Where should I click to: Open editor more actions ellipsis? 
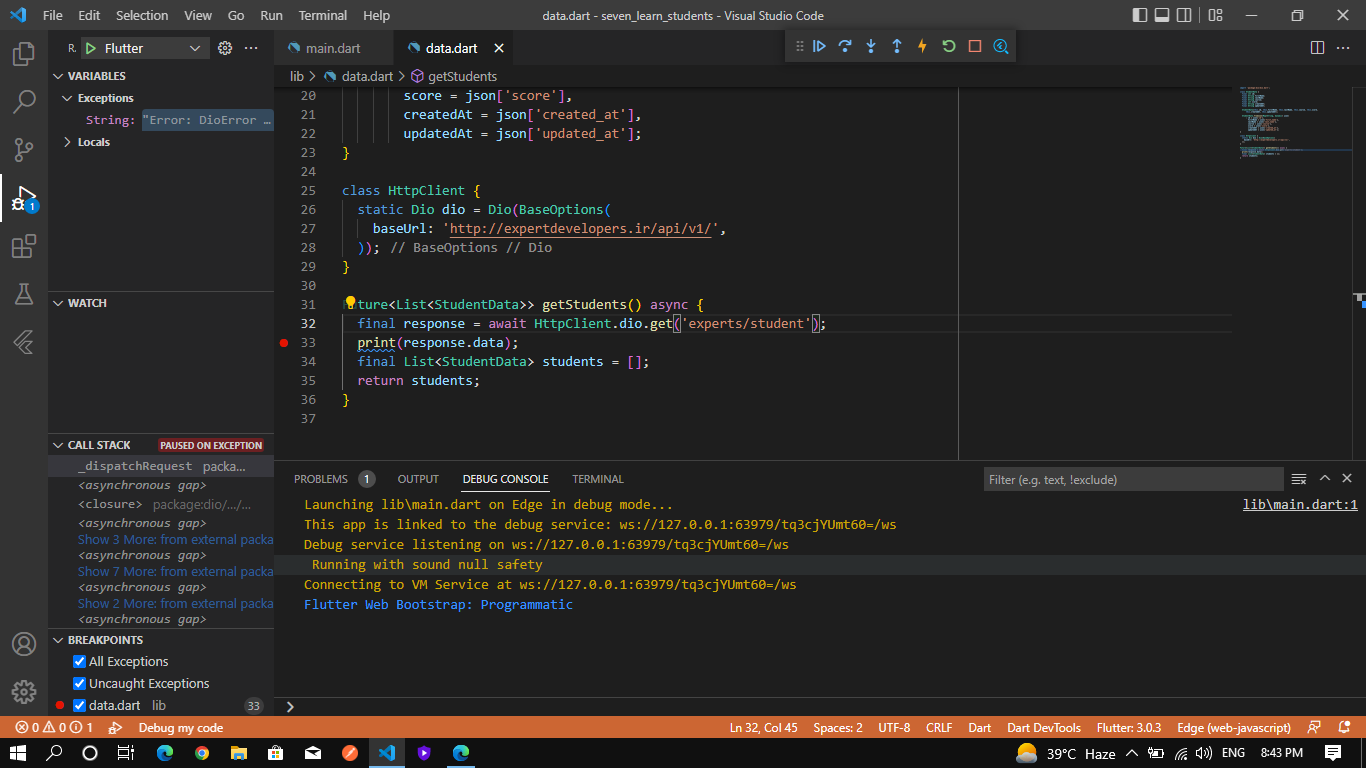click(1344, 48)
